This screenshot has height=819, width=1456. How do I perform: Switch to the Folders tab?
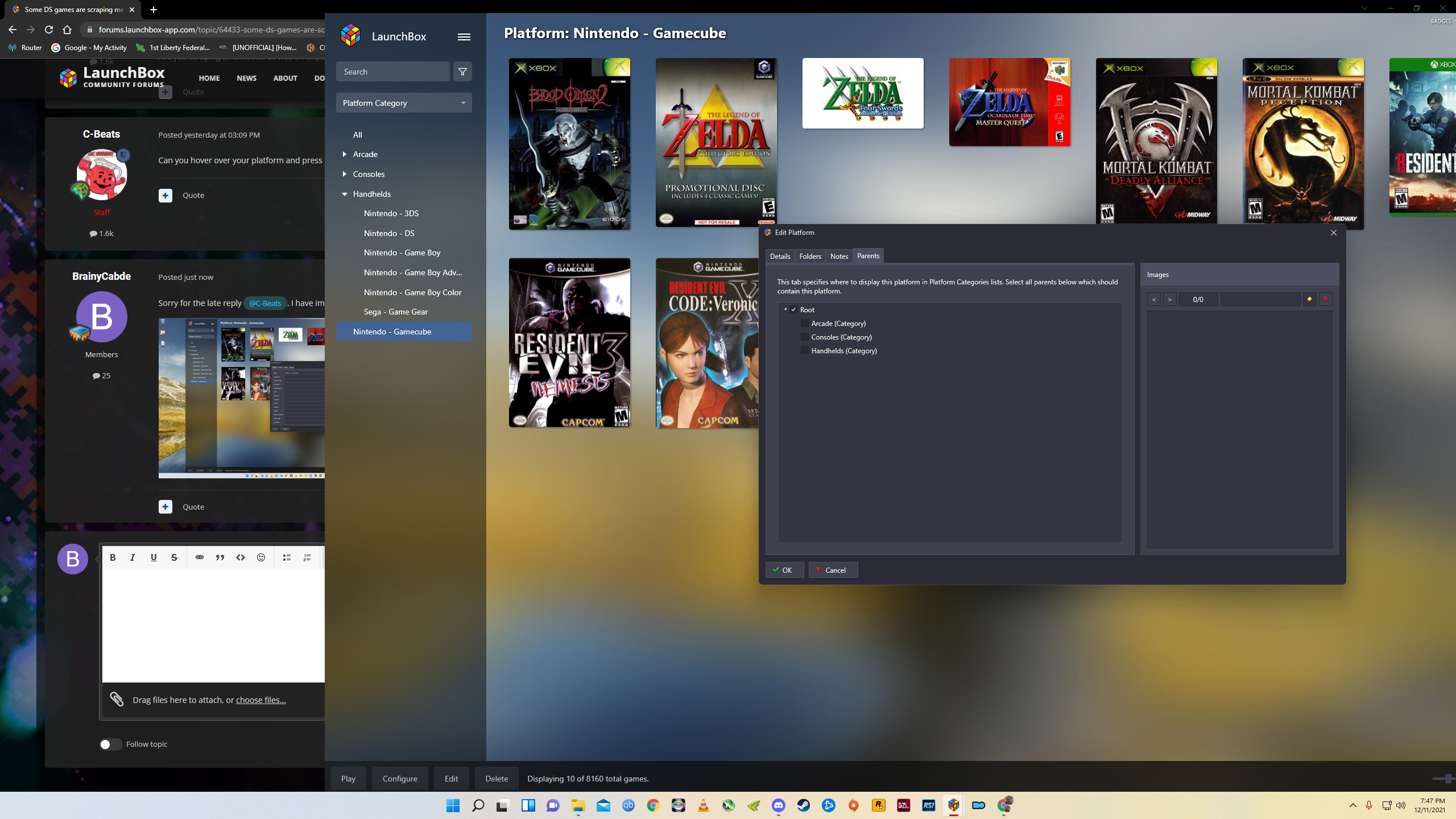(x=810, y=257)
